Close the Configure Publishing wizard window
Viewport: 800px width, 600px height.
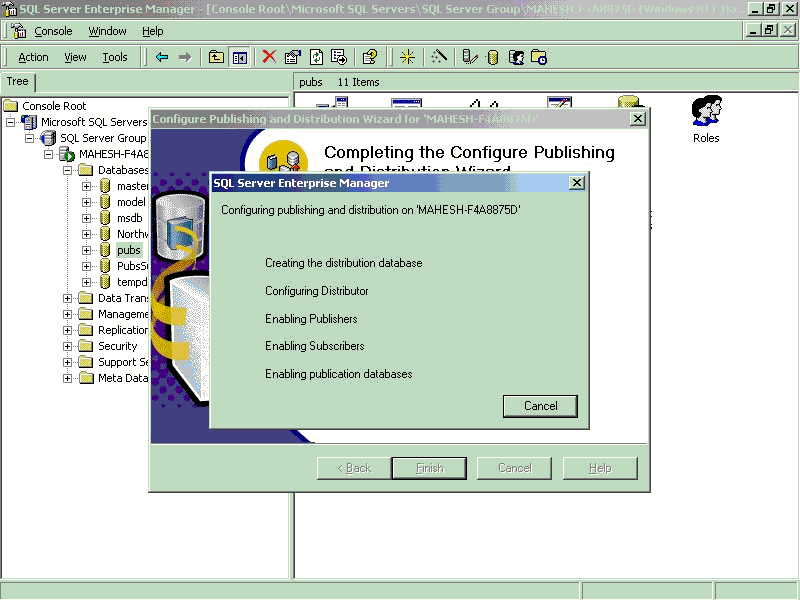[638, 119]
